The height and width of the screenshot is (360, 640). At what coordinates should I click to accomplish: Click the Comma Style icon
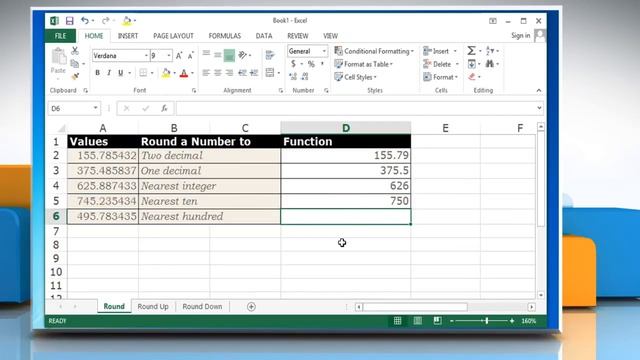[x=322, y=64]
